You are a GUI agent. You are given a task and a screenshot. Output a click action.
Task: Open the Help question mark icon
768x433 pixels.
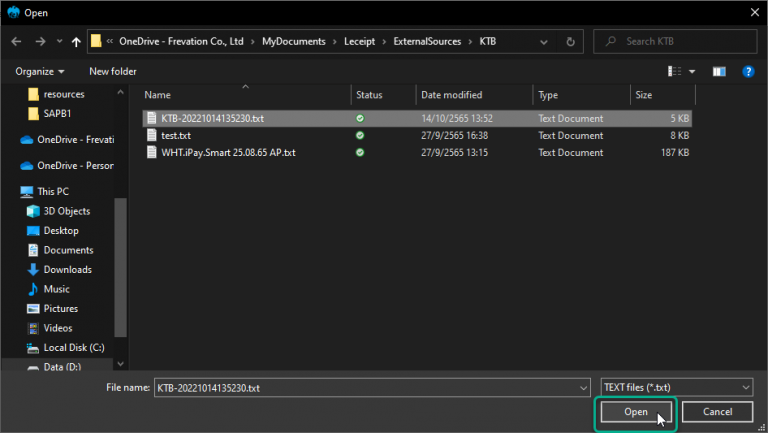pyautogui.click(x=748, y=71)
